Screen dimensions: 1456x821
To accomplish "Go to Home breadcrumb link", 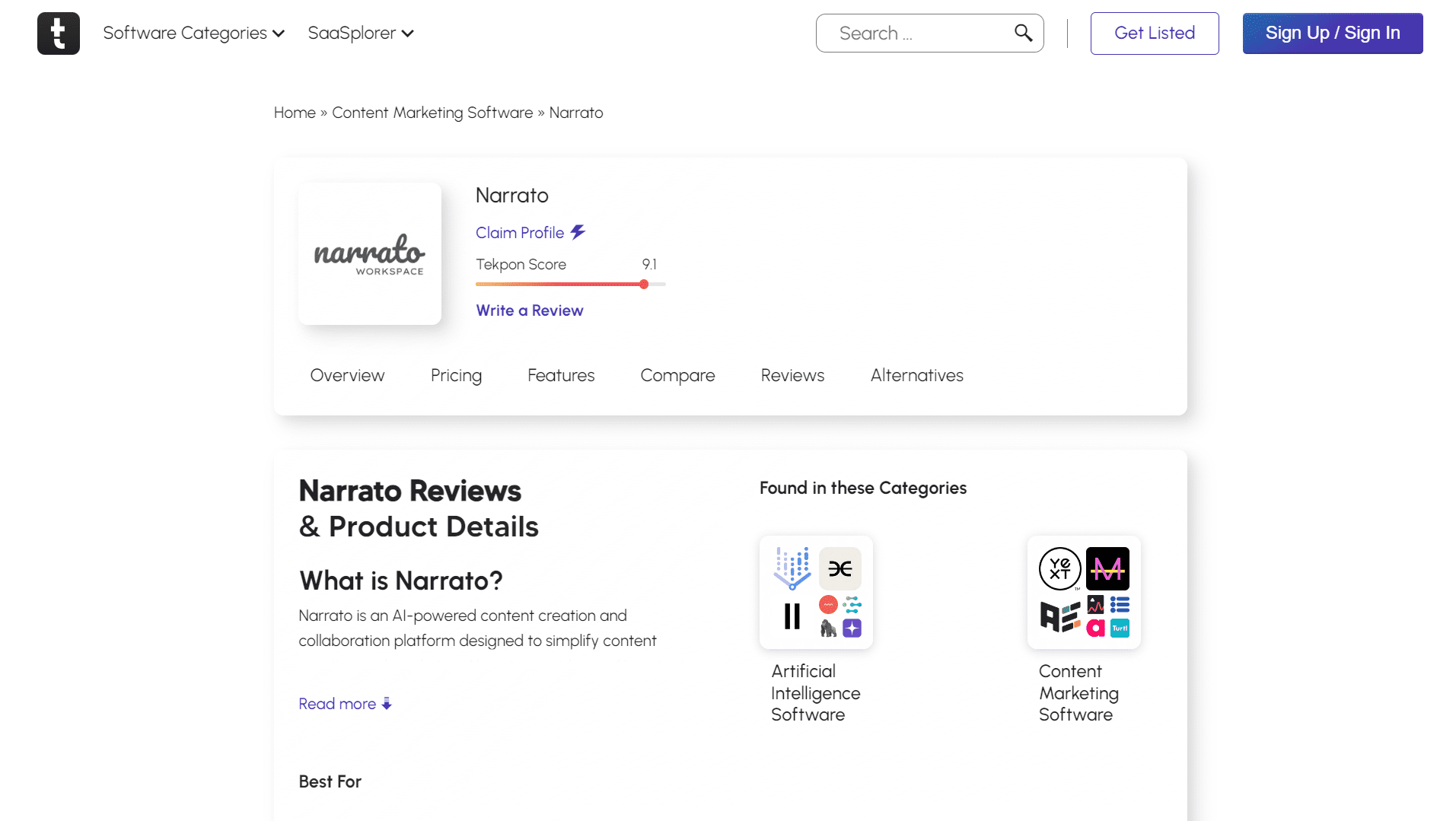I will (x=295, y=113).
